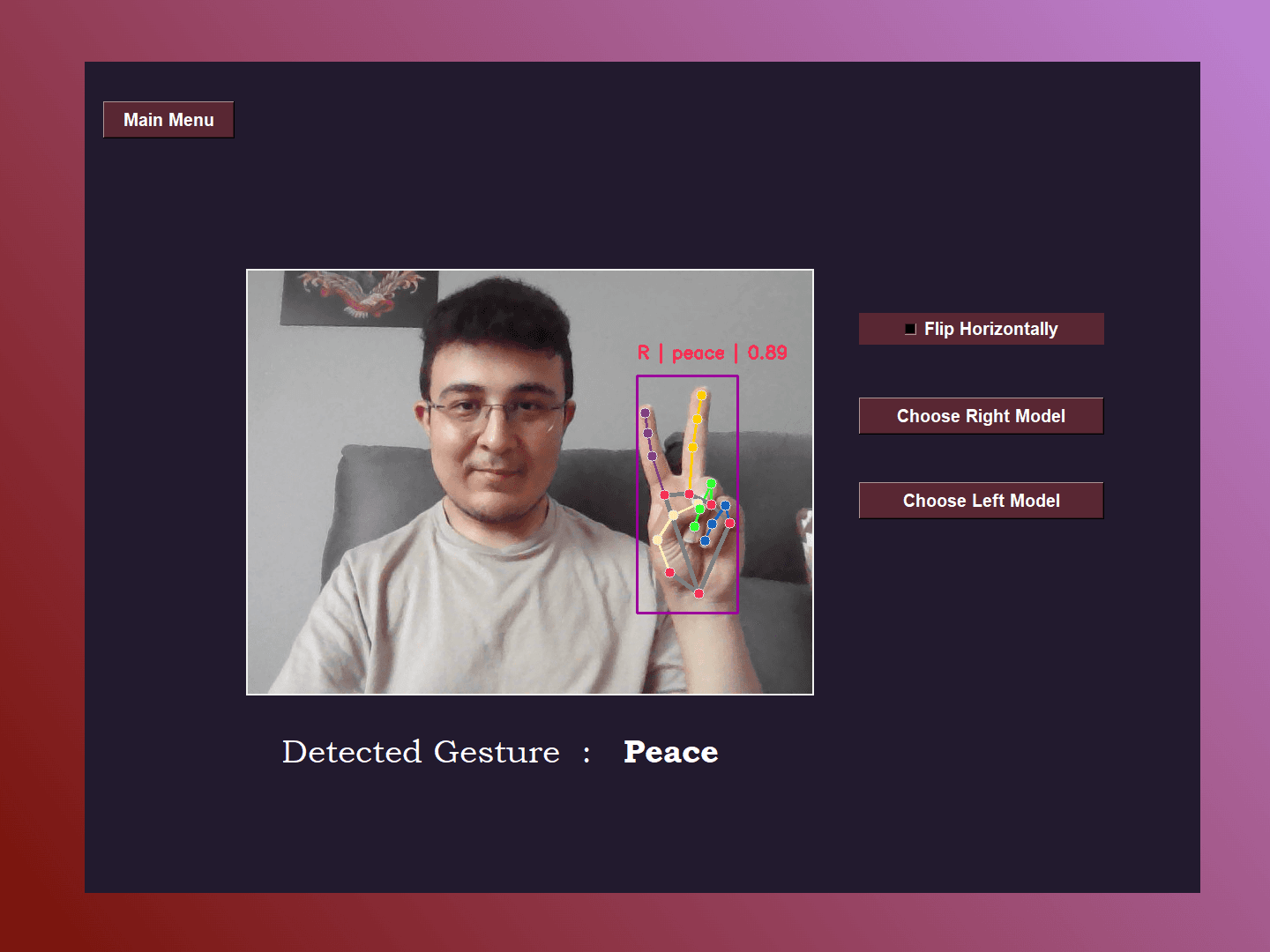Open the Choose Right Model button
This screenshot has width=1270, height=952.
(981, 416)
